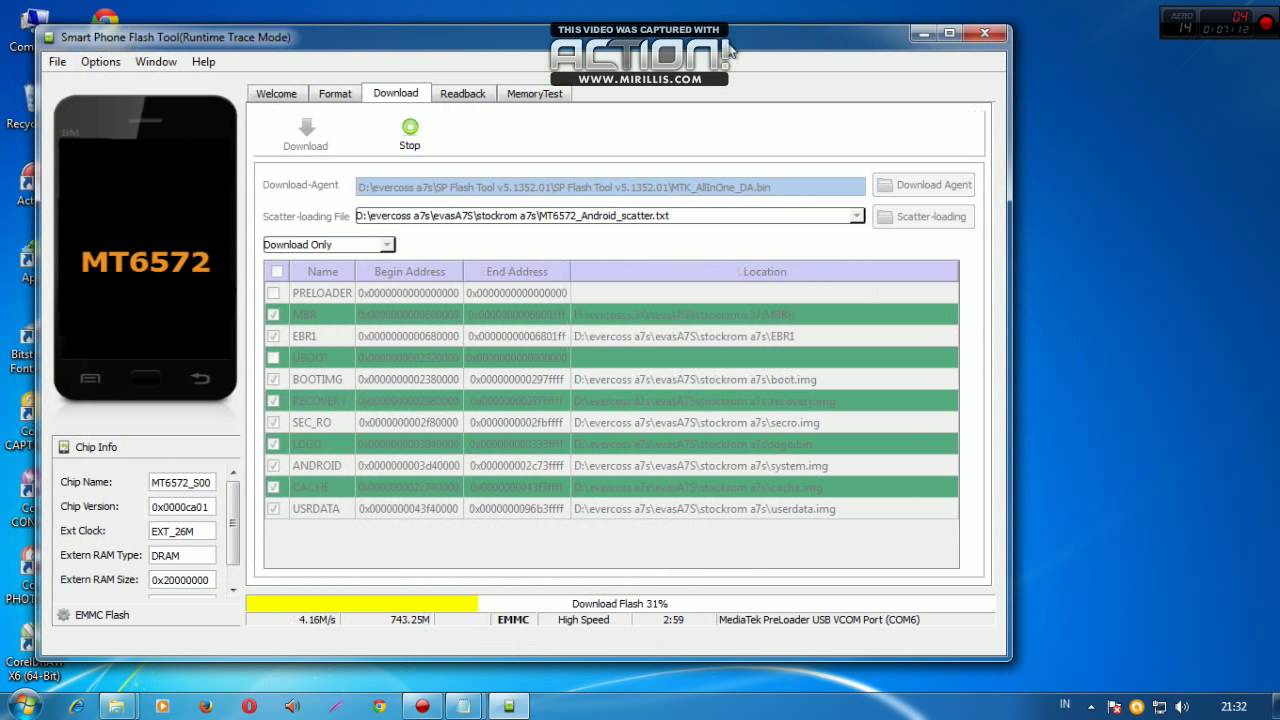This screenshot has width=1280, height=720.
Task: Expand the Scatter-loading File dropdown arrow
Action: 856,216
